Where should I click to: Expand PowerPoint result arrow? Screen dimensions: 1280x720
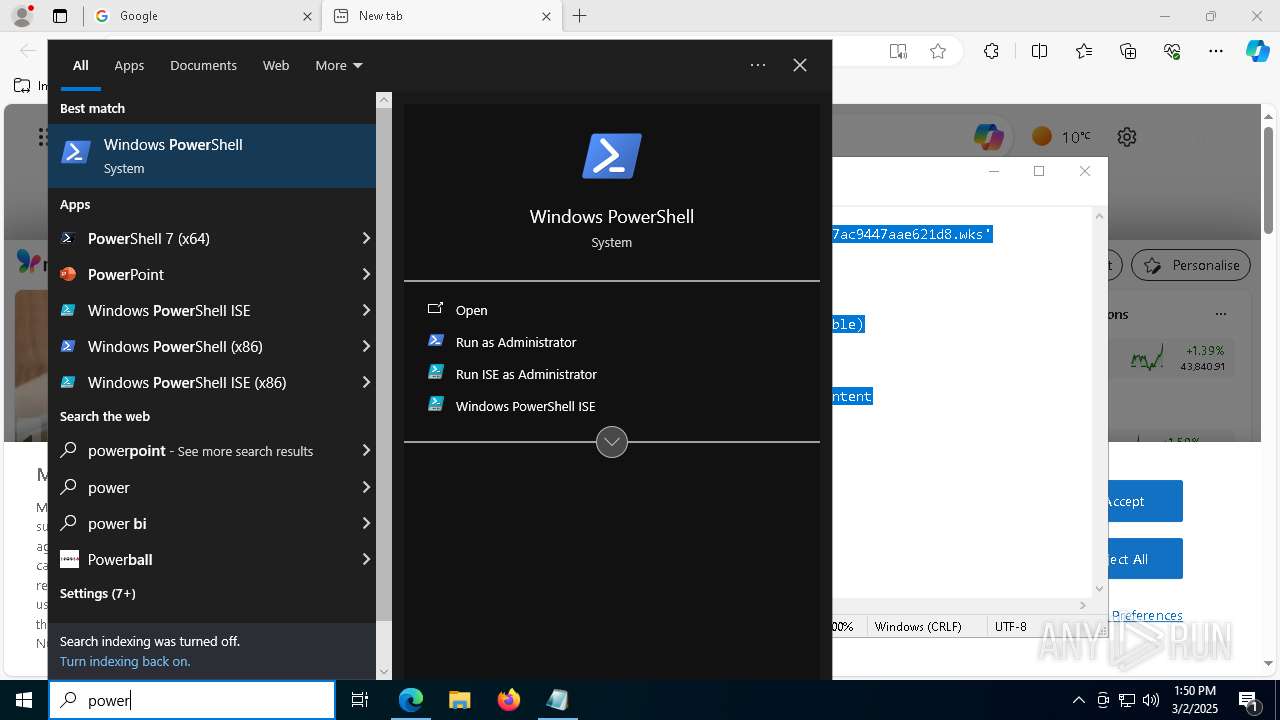point(366,274)
